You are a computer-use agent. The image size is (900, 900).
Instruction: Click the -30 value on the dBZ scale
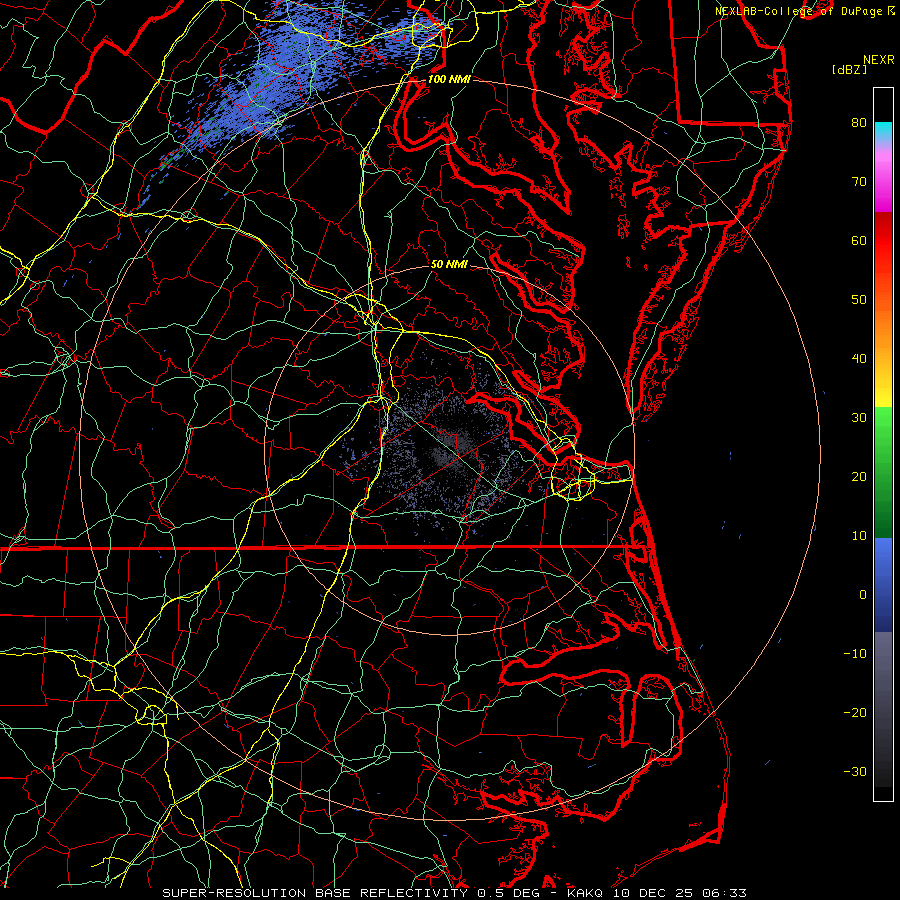click(x=855, y=772)
